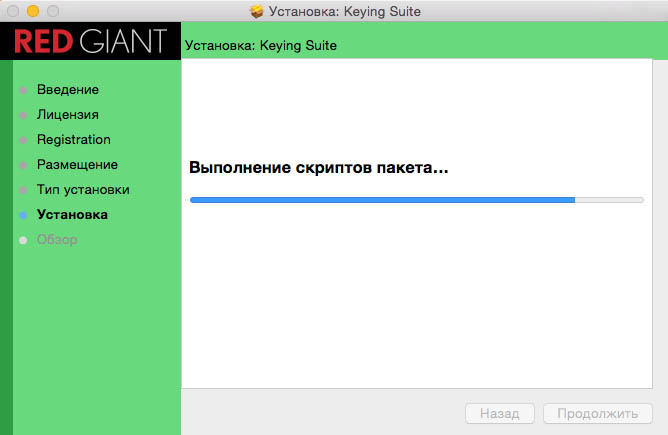
Task: Select the current Установка step
Action: [x=72, y=215]
